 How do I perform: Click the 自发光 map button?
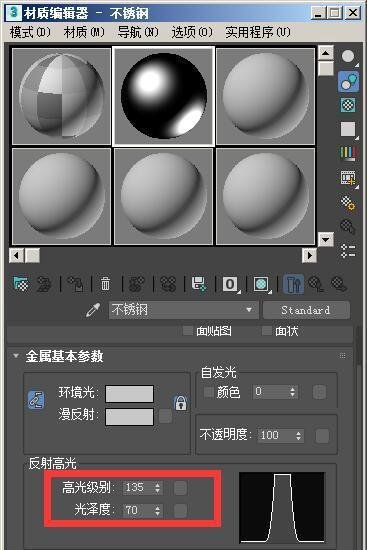[319, 392]
